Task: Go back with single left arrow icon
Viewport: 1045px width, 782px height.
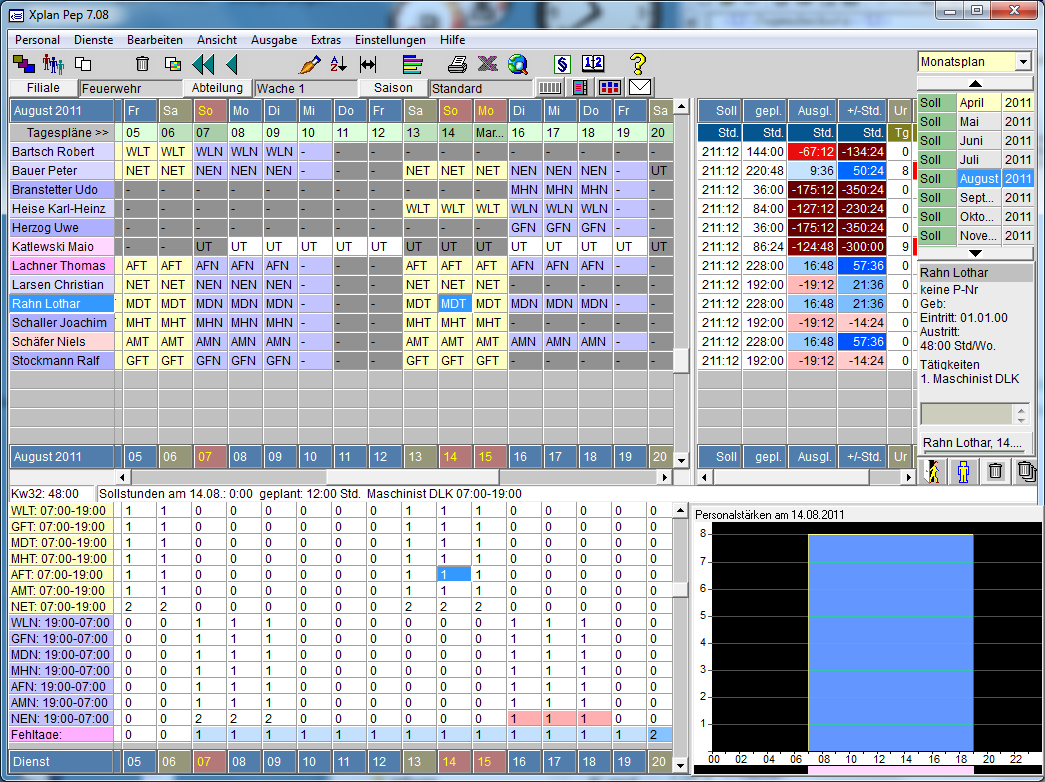Action: (232, 64)
